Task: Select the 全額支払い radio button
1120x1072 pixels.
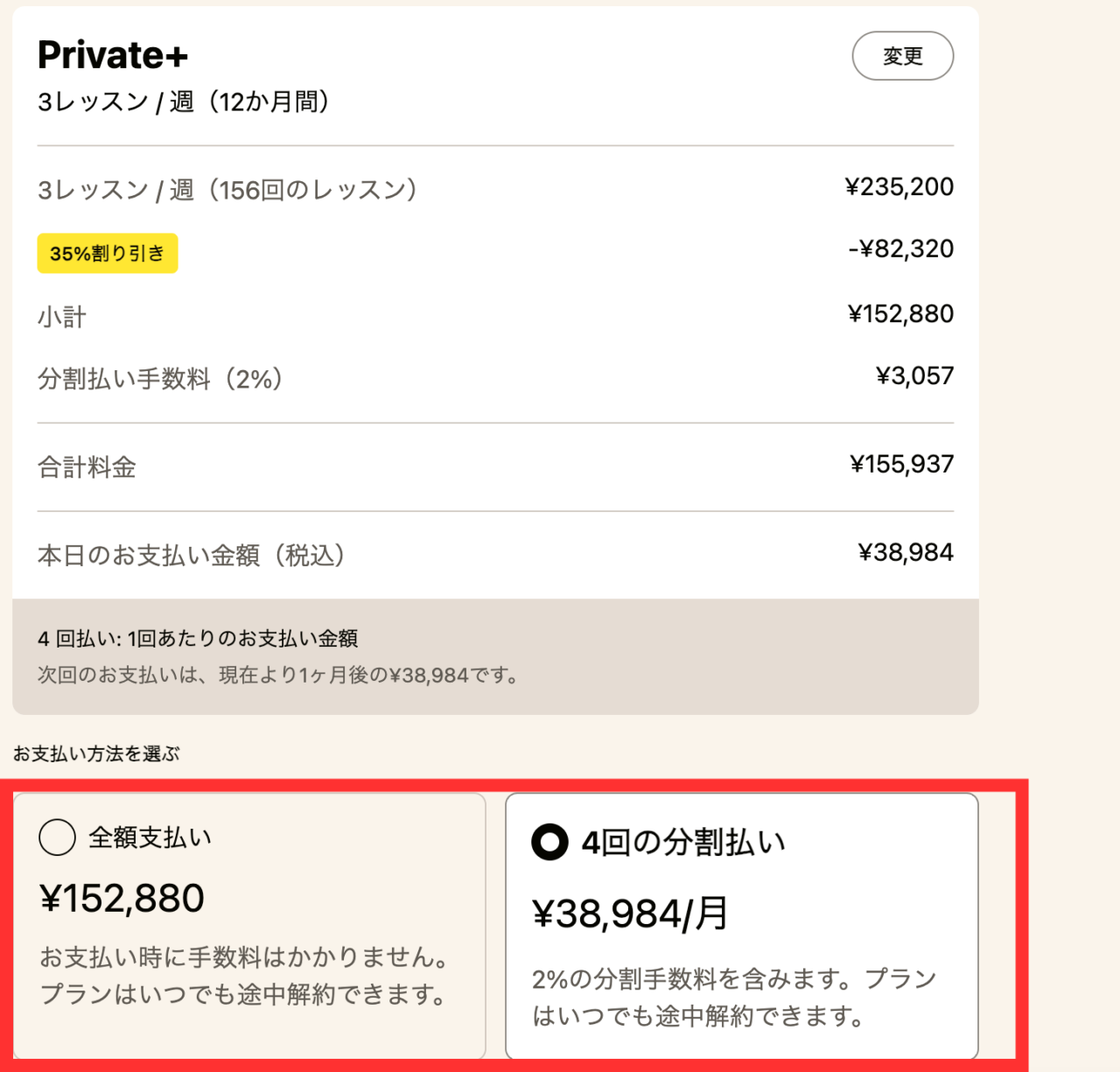Action: tap(56, 837)
